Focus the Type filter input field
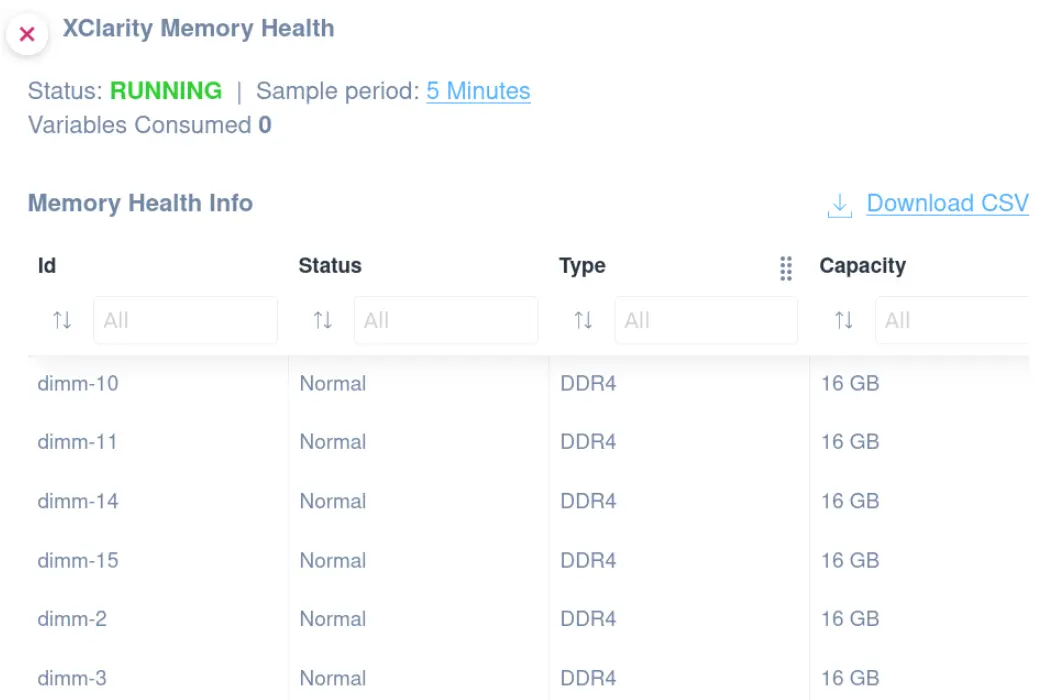The image size is (1037, 700). point(706,320)
